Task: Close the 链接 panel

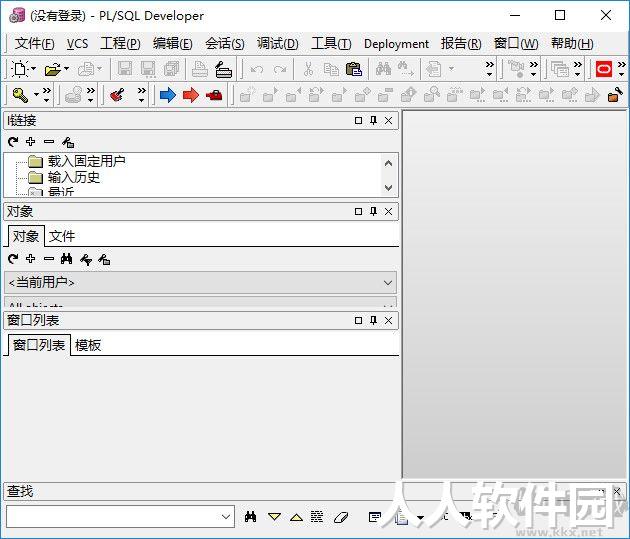Action: click(x=389, y=120)
